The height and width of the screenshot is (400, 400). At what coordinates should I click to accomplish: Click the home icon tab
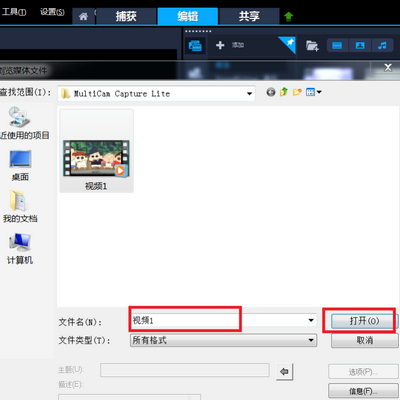click(x=83, y=16)
